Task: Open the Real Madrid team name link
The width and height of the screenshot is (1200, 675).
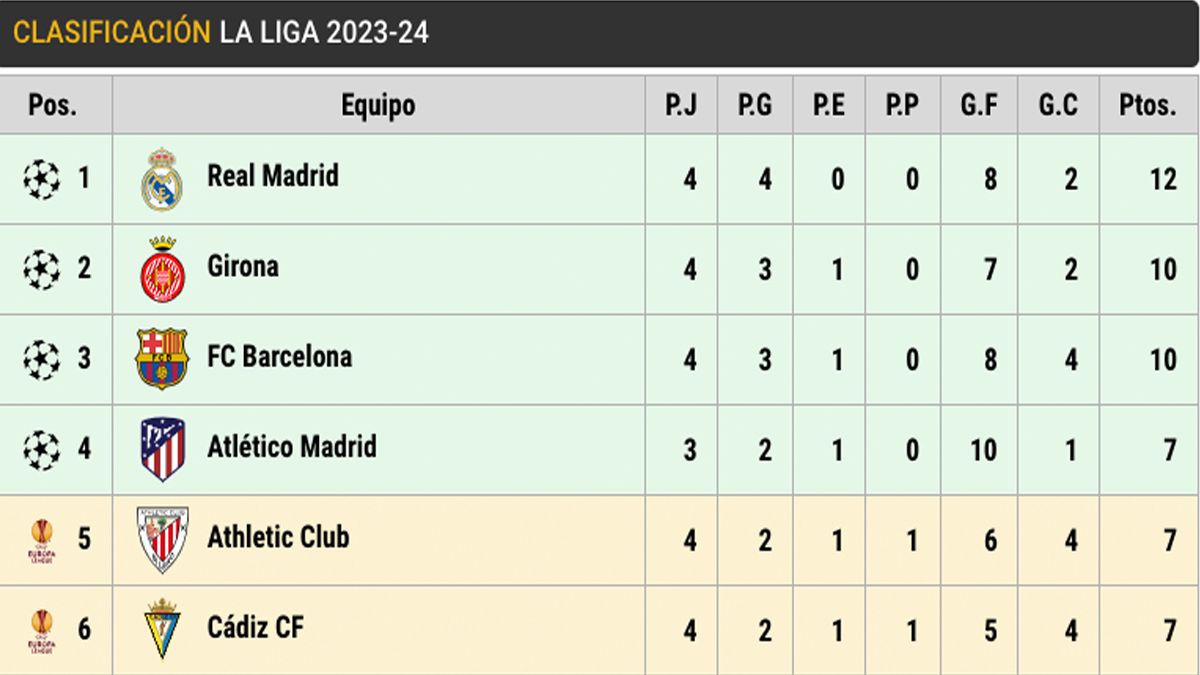Action: [273, 176]
